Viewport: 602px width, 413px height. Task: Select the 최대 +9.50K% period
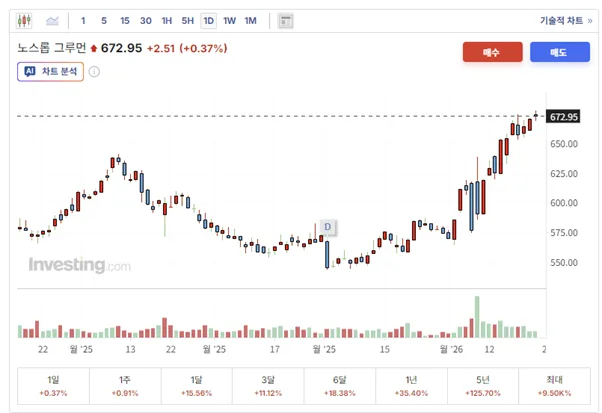pyautogui.click(x=554, y=386)
